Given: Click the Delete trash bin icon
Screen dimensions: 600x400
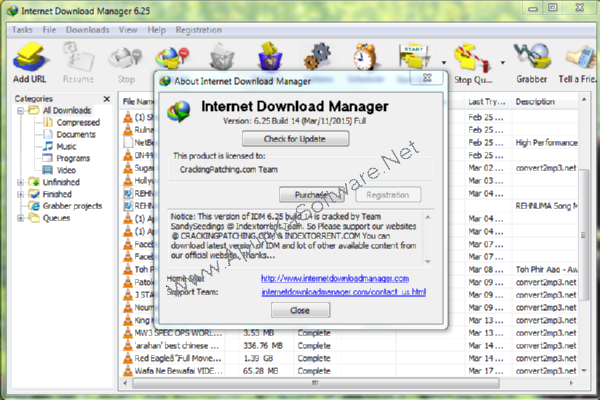Looking at the screenshot, I should click(222, 57).
